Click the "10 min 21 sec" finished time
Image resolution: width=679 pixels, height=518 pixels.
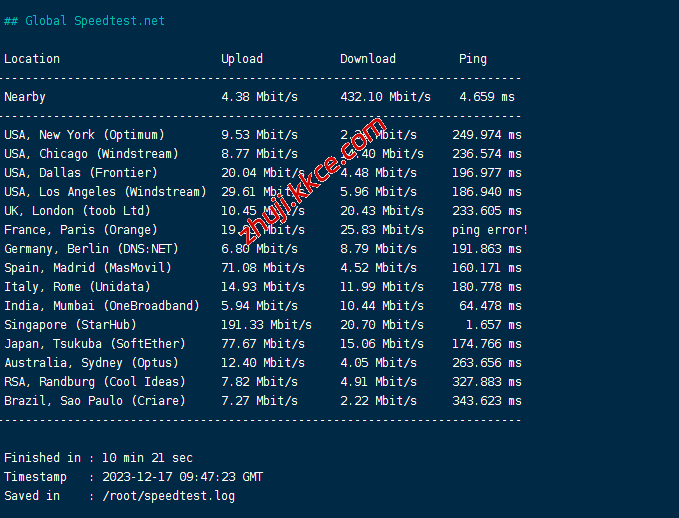point(147,458)
